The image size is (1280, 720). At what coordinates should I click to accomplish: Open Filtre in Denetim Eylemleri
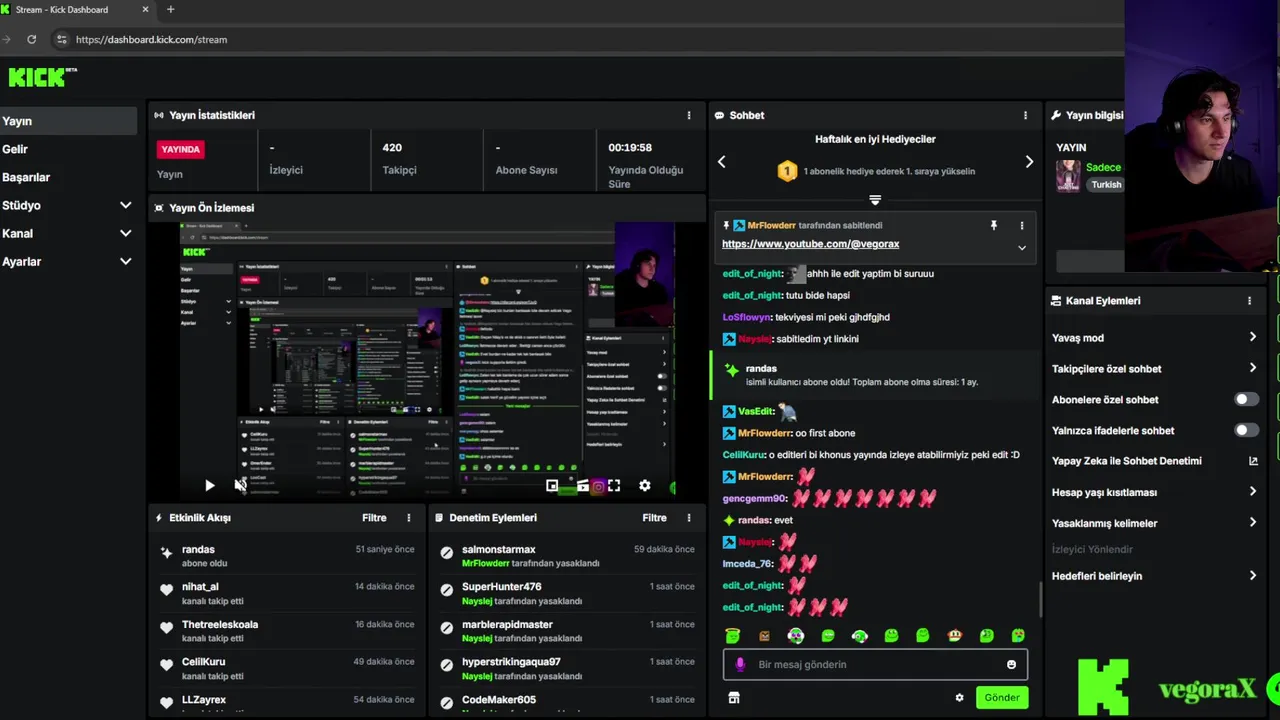(654, 518)
